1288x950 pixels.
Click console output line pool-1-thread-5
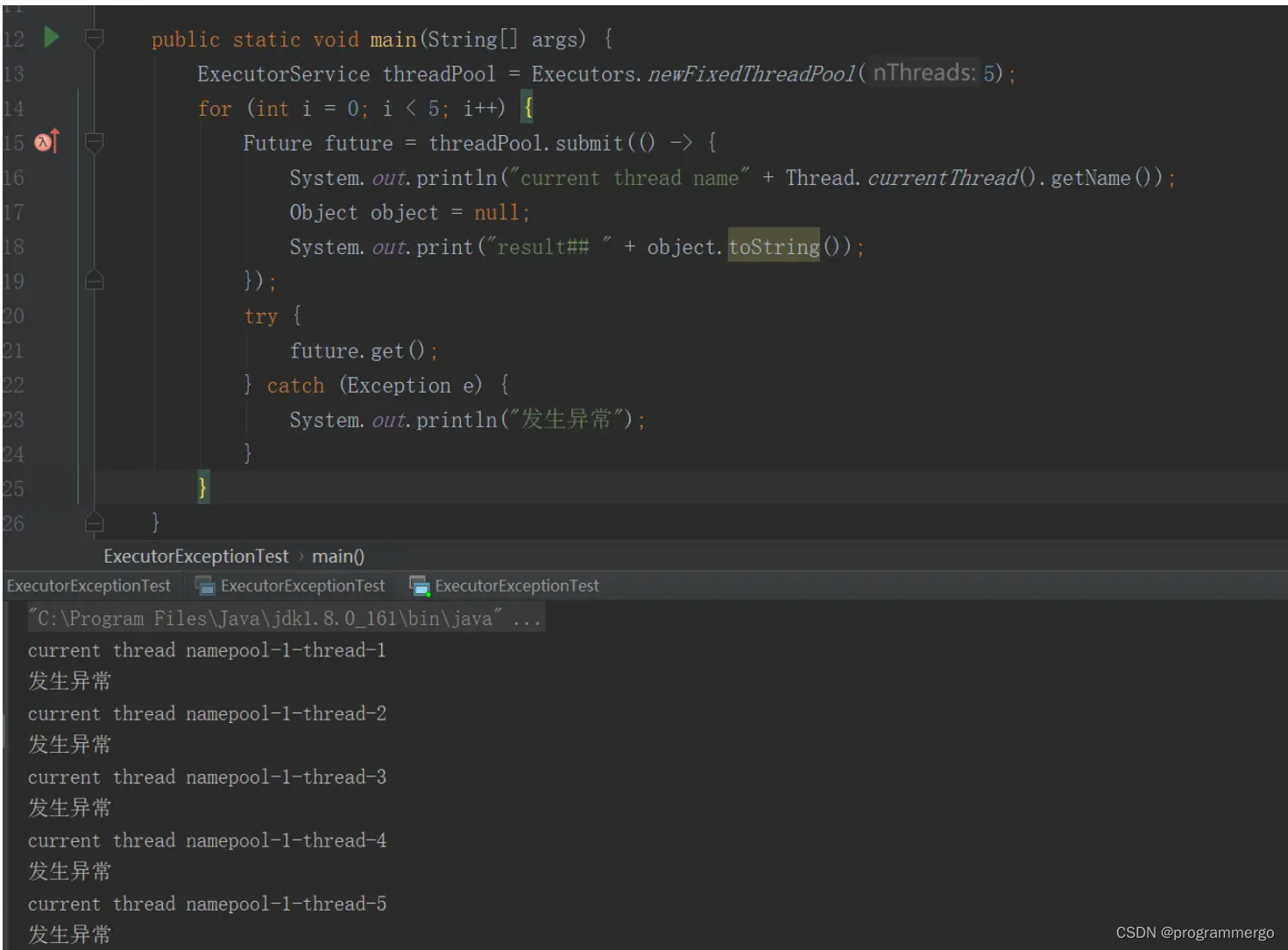(x=207, y=904)
